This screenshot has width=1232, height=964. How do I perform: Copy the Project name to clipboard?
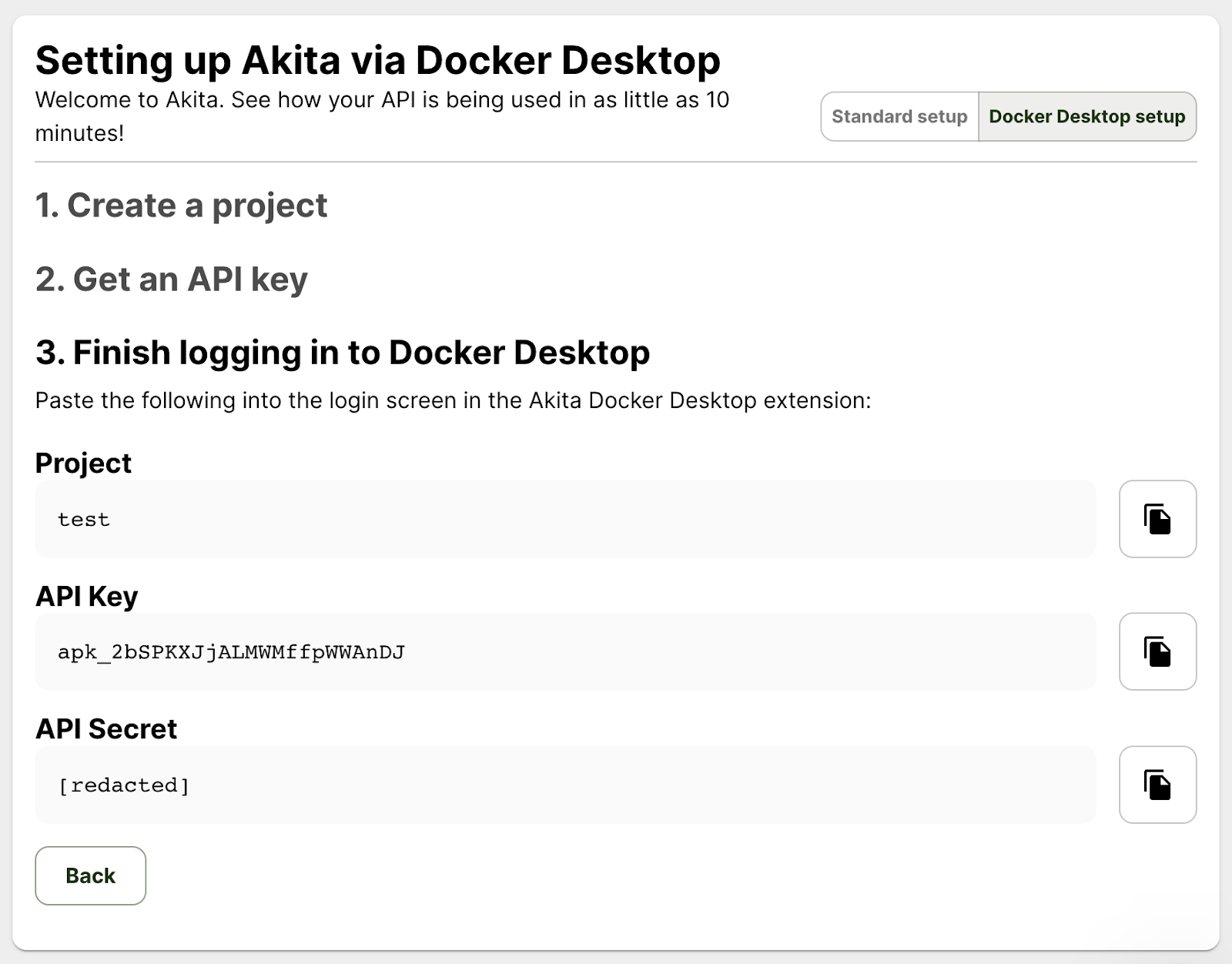(x=1157, y=519)
